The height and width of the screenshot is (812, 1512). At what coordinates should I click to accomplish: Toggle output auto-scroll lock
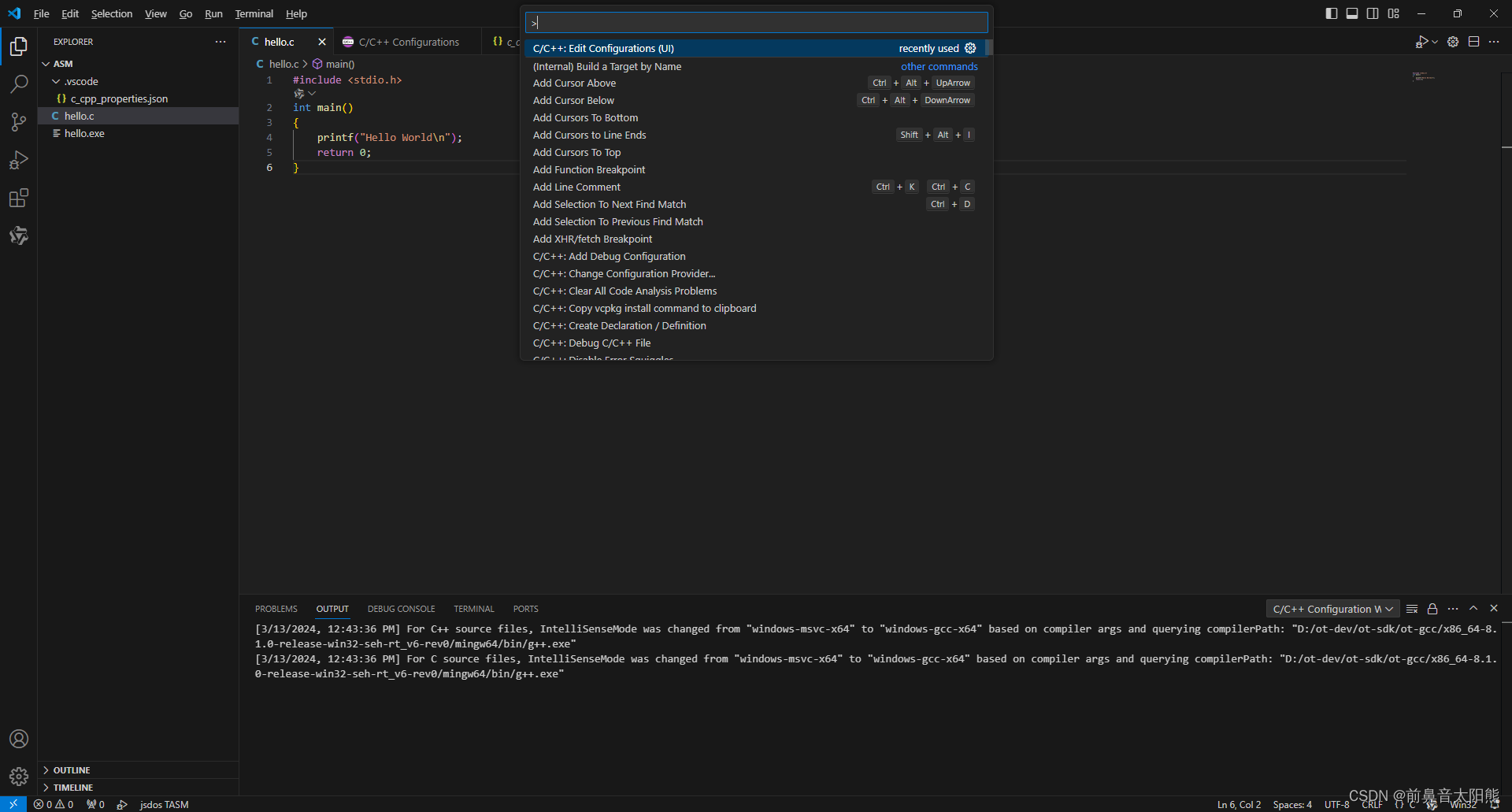click(1432, 609)
